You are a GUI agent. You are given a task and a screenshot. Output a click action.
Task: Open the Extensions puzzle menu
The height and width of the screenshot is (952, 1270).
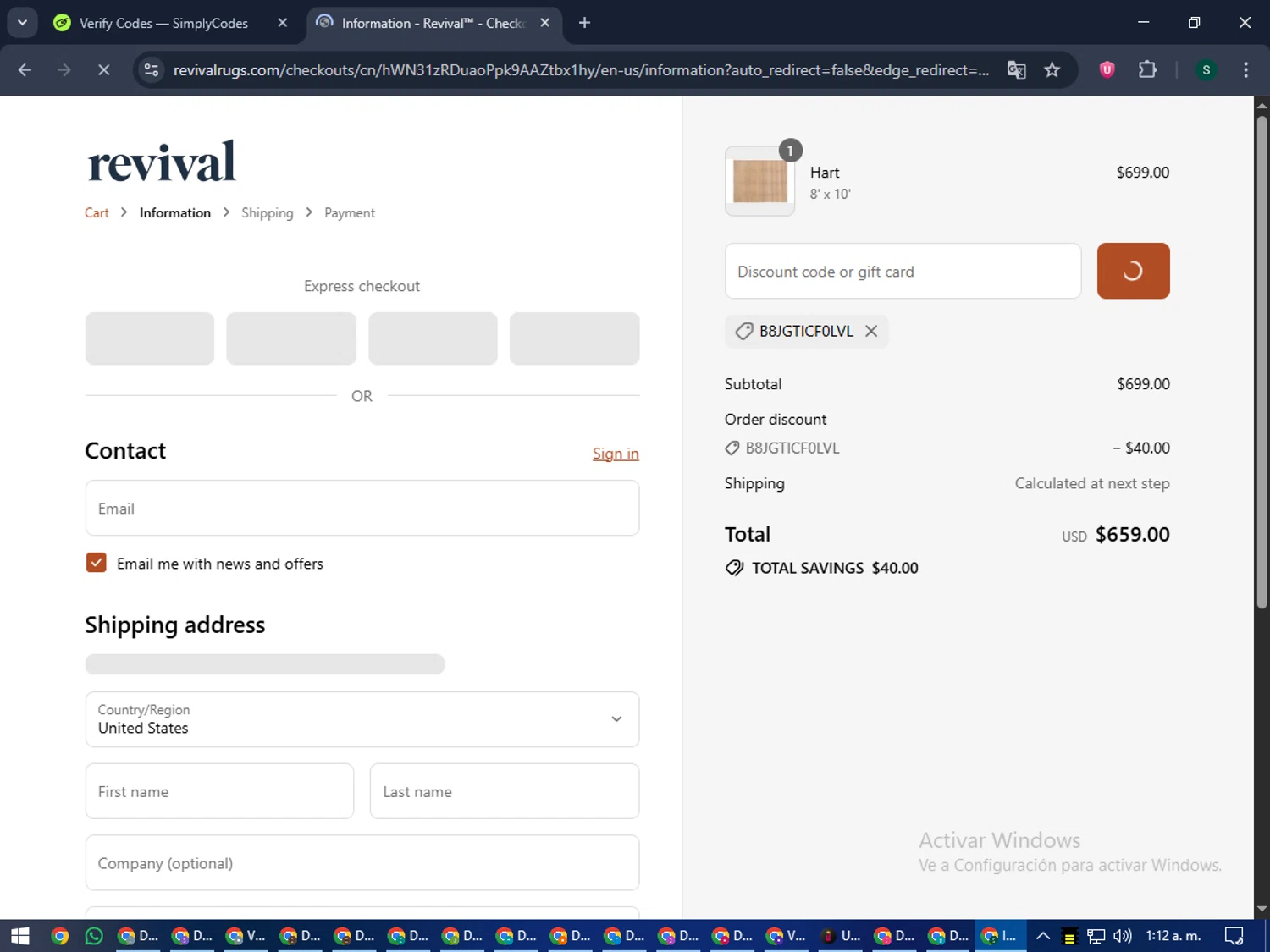[1147, 69]
